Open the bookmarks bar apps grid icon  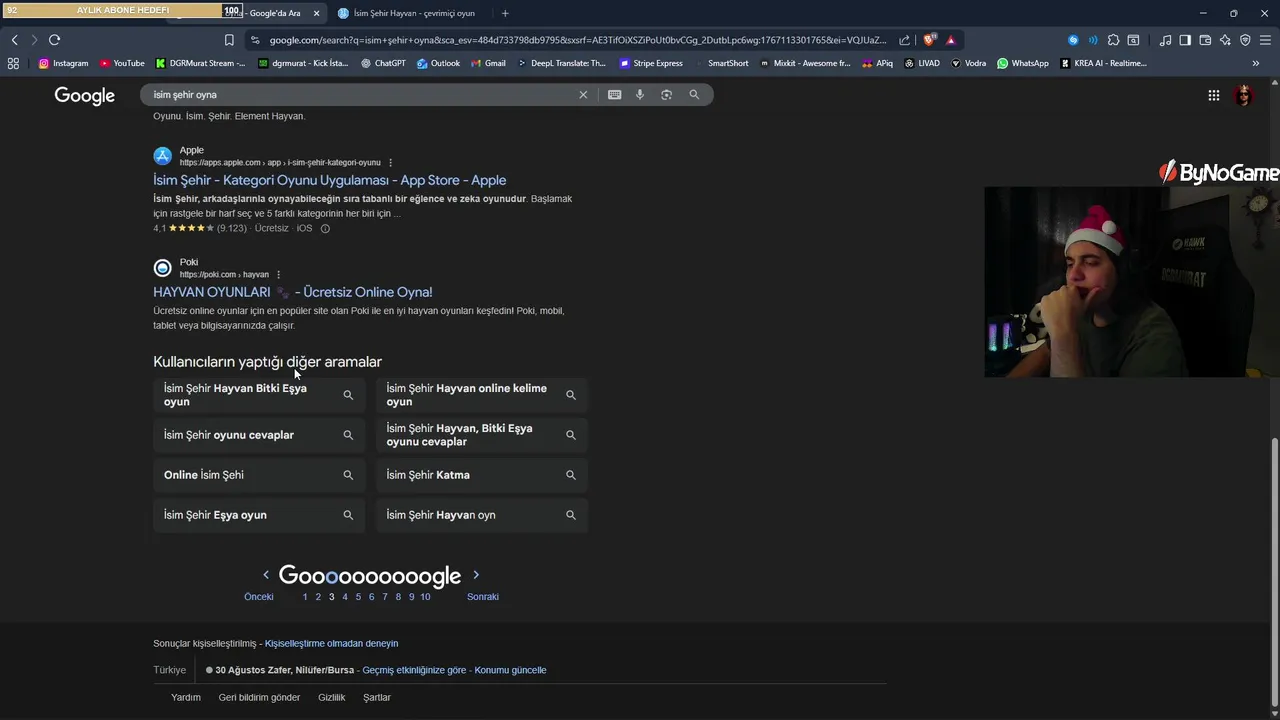coord(13,63)
